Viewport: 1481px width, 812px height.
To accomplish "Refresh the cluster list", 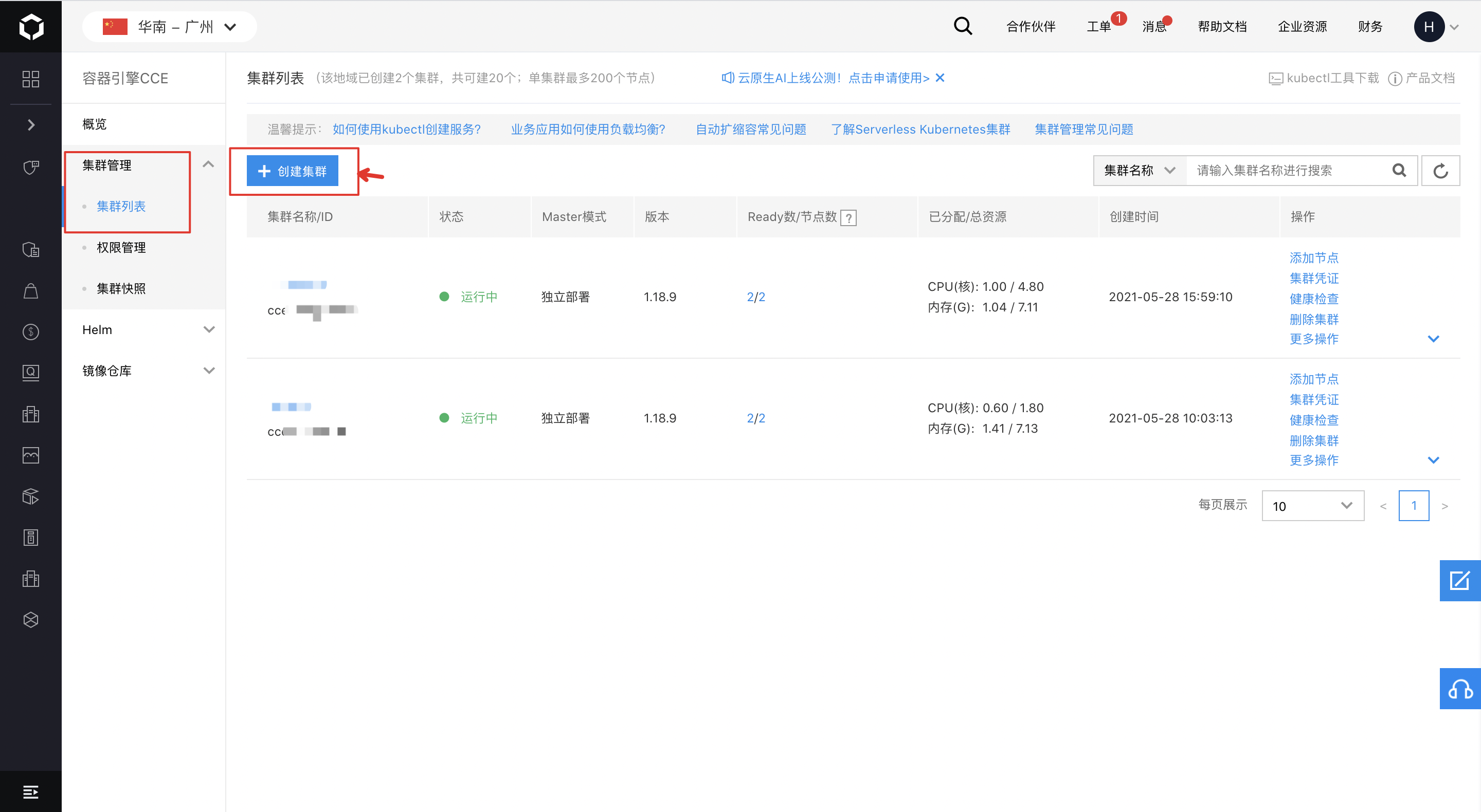I will click(x=1440, y=171).
